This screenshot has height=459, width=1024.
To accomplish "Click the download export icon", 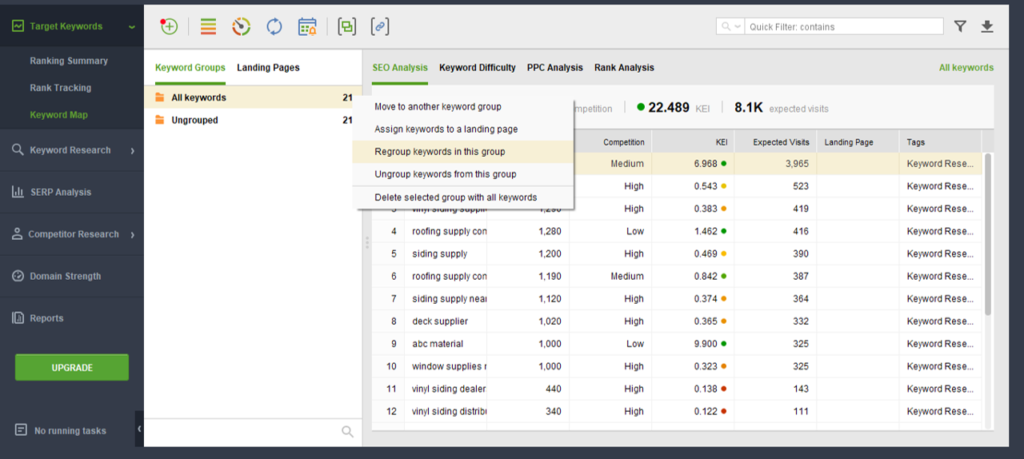I will (x=987, y=26).
